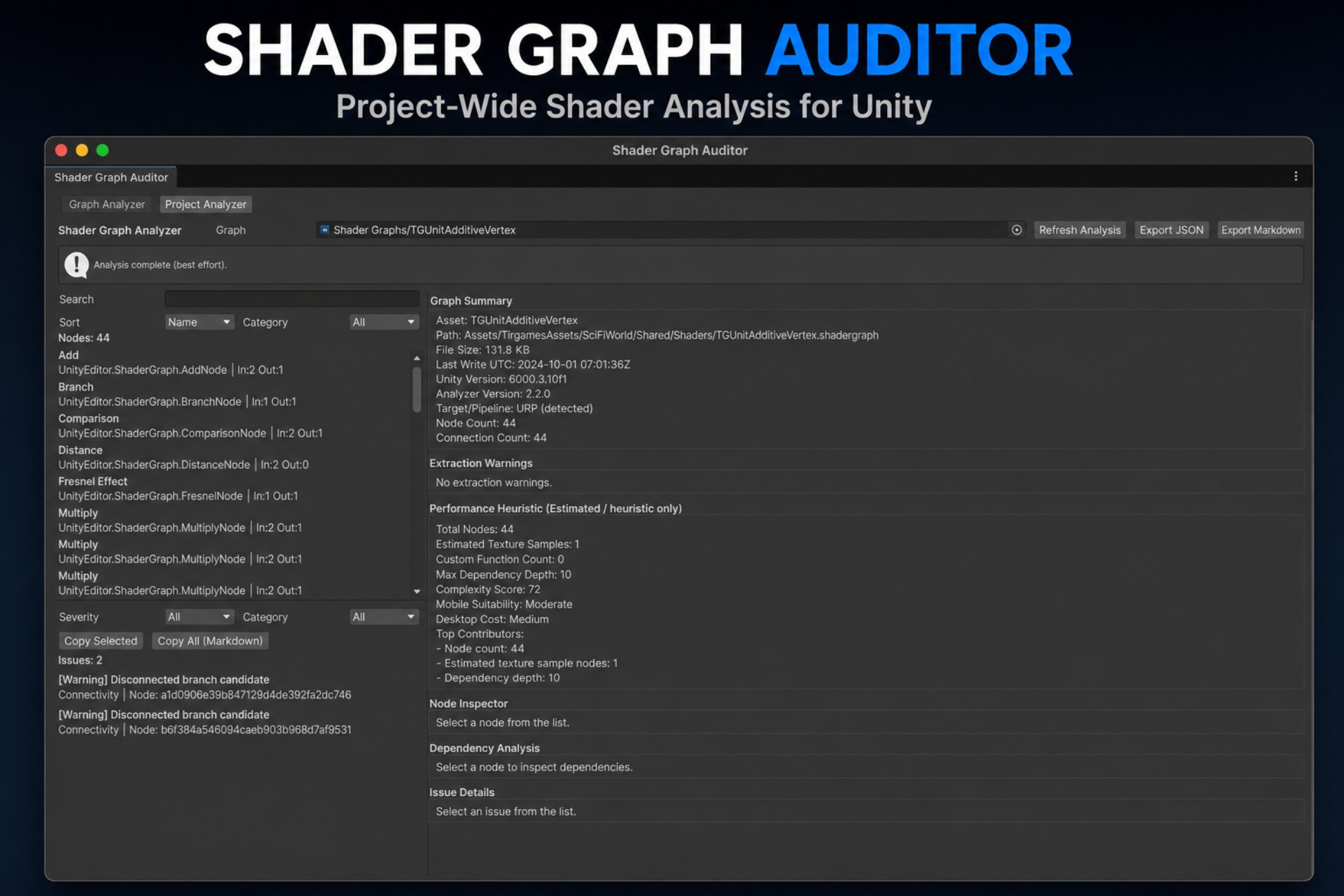Screen dimensions: 1344x896
Task: Click the Analyzer Version: 2.2.0 line
Action: click(493, 394)
